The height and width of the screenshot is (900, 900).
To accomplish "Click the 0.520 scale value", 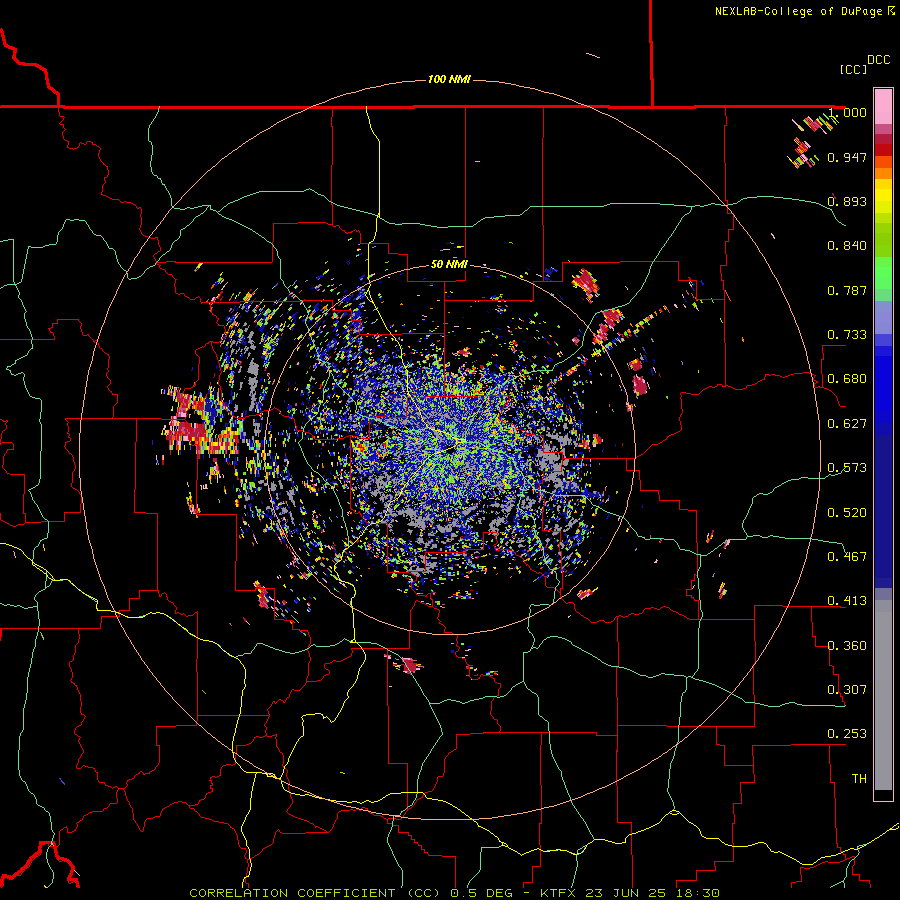I will pos(847,513).
